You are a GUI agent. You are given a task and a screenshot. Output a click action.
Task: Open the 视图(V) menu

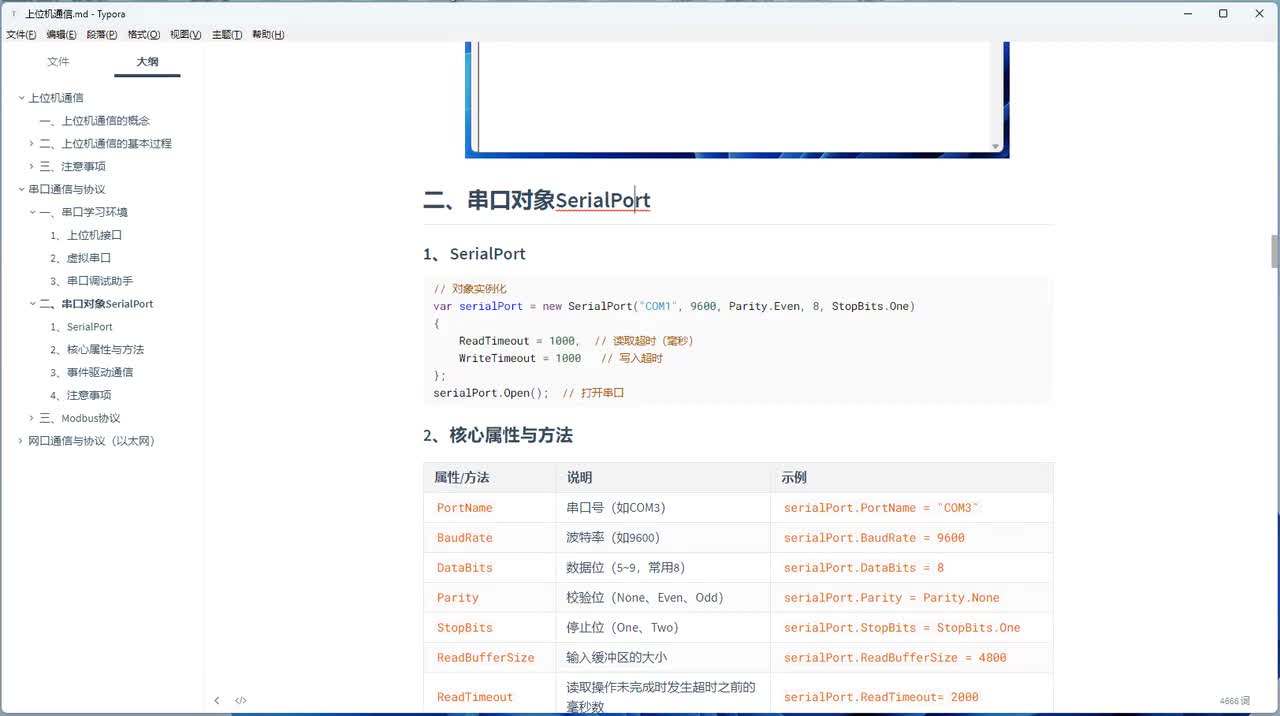[185, 35]
